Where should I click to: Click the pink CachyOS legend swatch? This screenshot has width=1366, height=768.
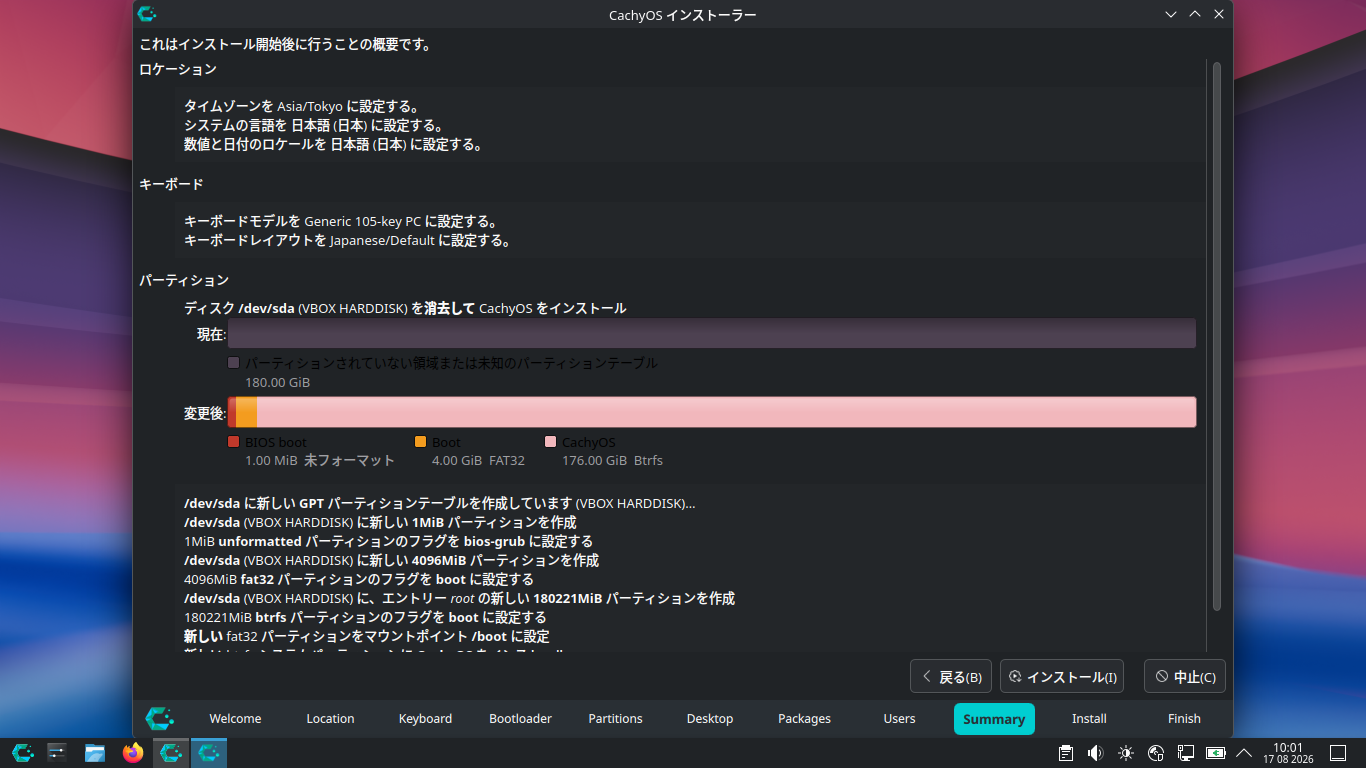tap(551, 441)
